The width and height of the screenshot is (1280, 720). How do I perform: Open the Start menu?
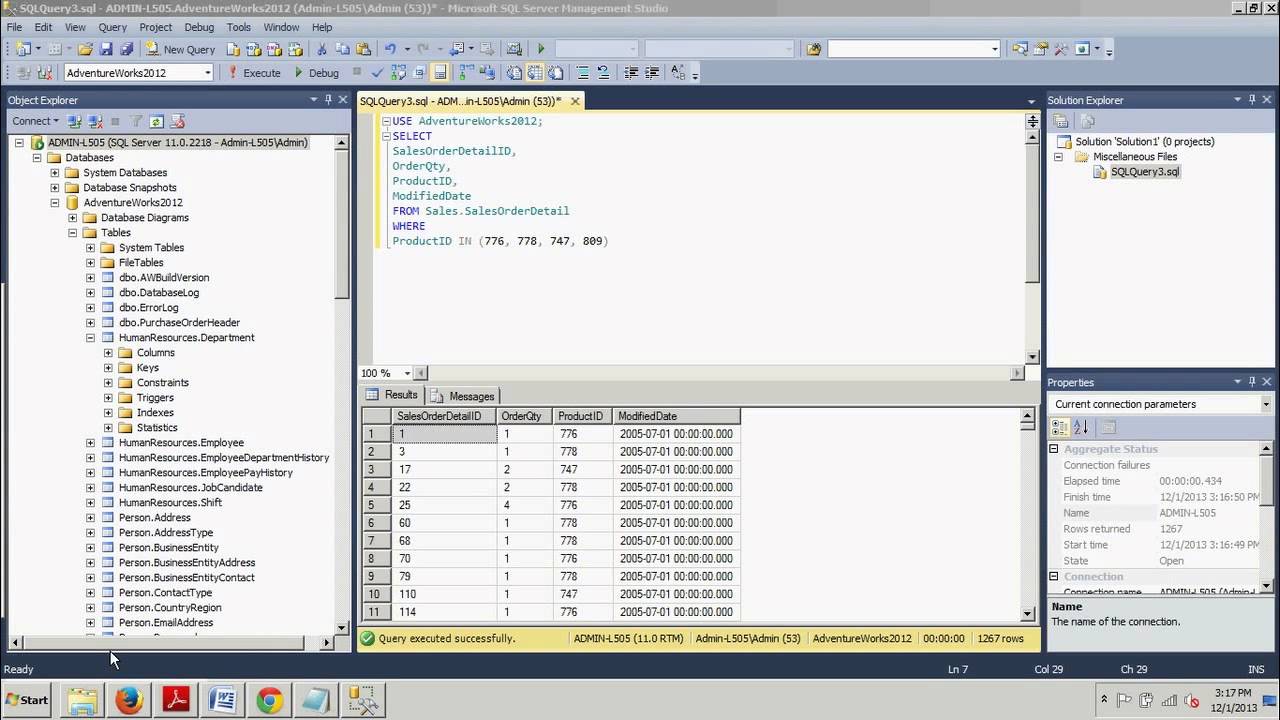pos(27,700)
